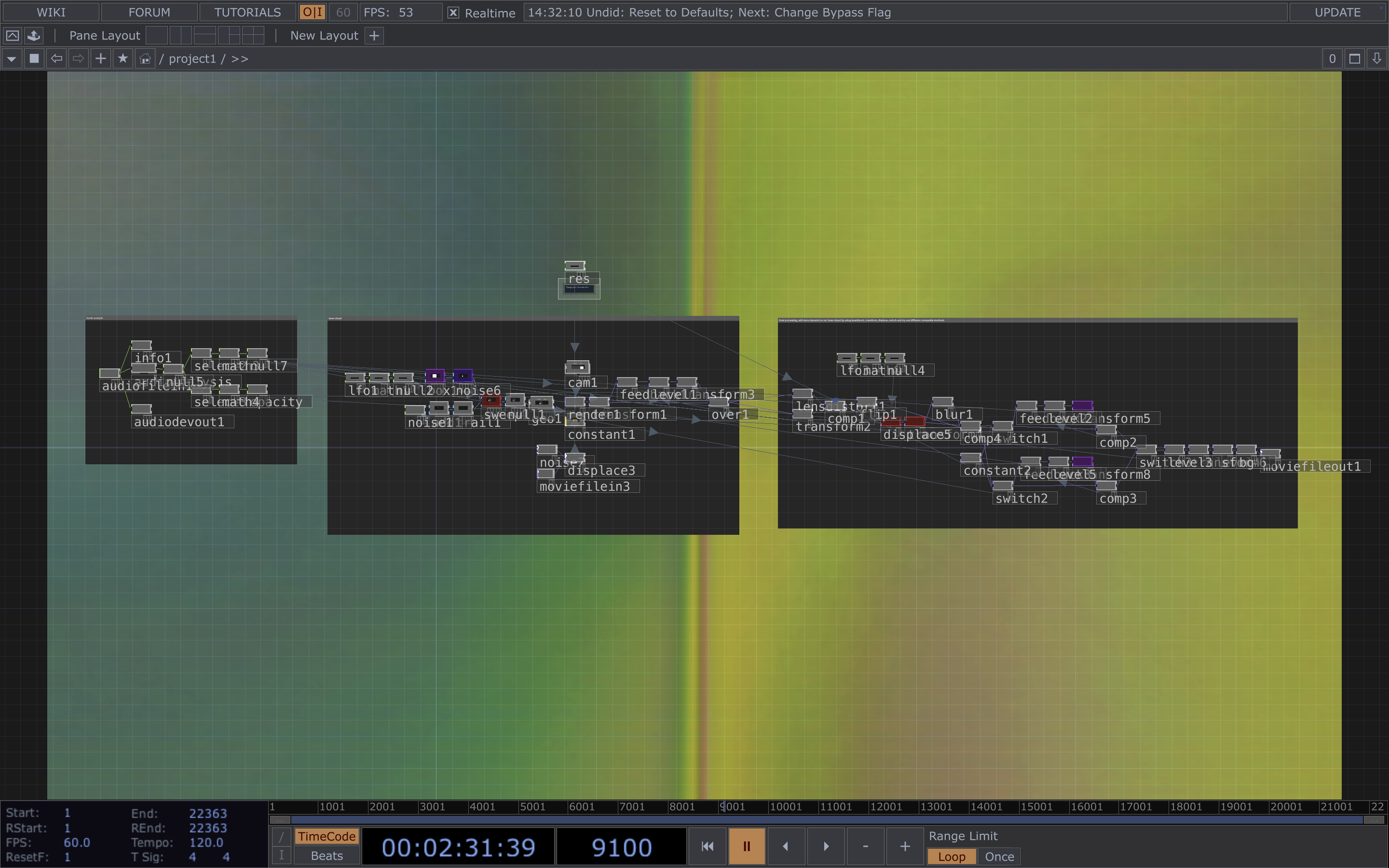Jump to start of the timeline

click(707, 846)
